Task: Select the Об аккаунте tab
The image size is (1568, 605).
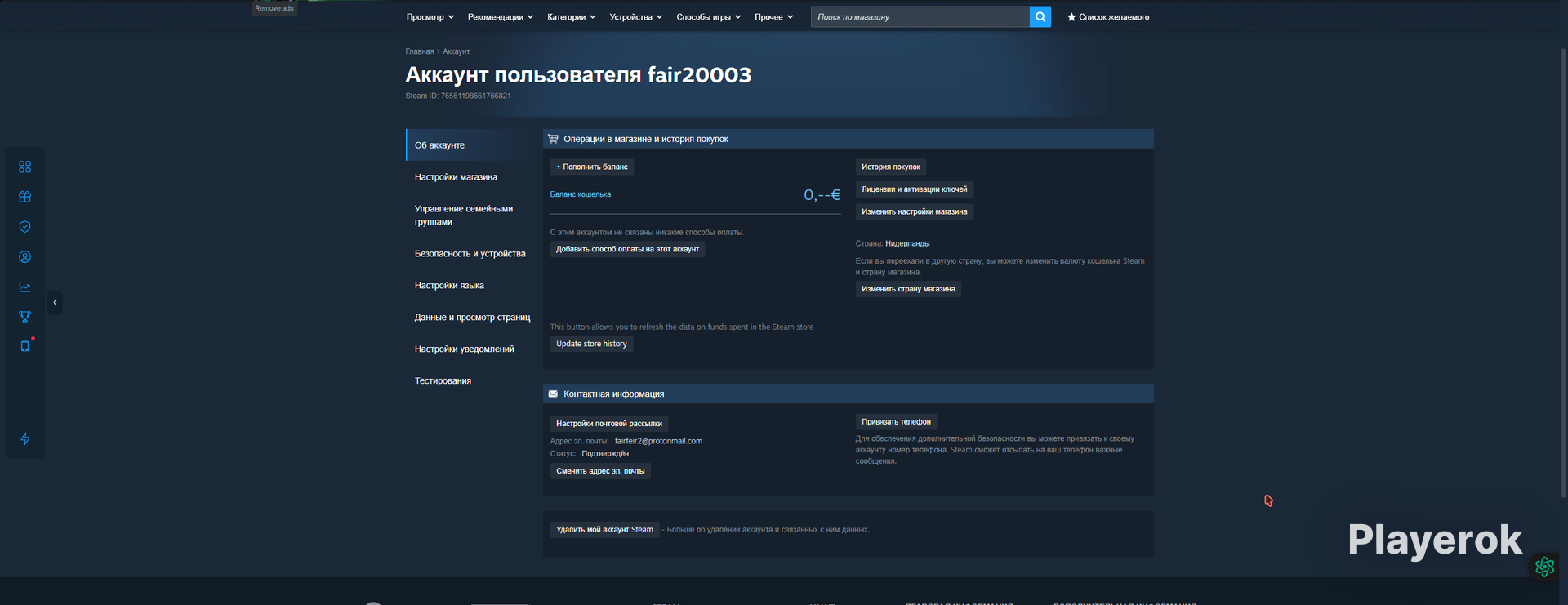Action: coord(470,145)
